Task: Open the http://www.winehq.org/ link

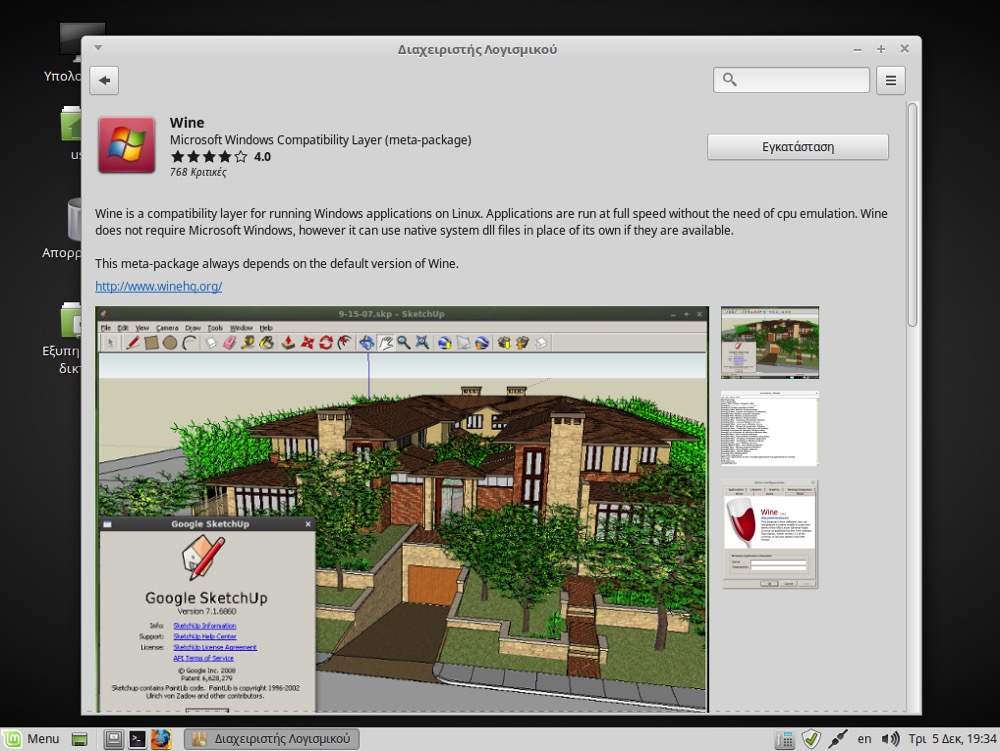Action: [x=159, y=286]
